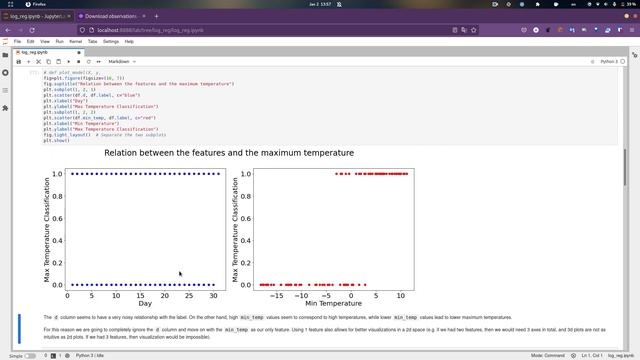Insert a new cell below with plus icon
640x360 pixels.
point(29,62)
